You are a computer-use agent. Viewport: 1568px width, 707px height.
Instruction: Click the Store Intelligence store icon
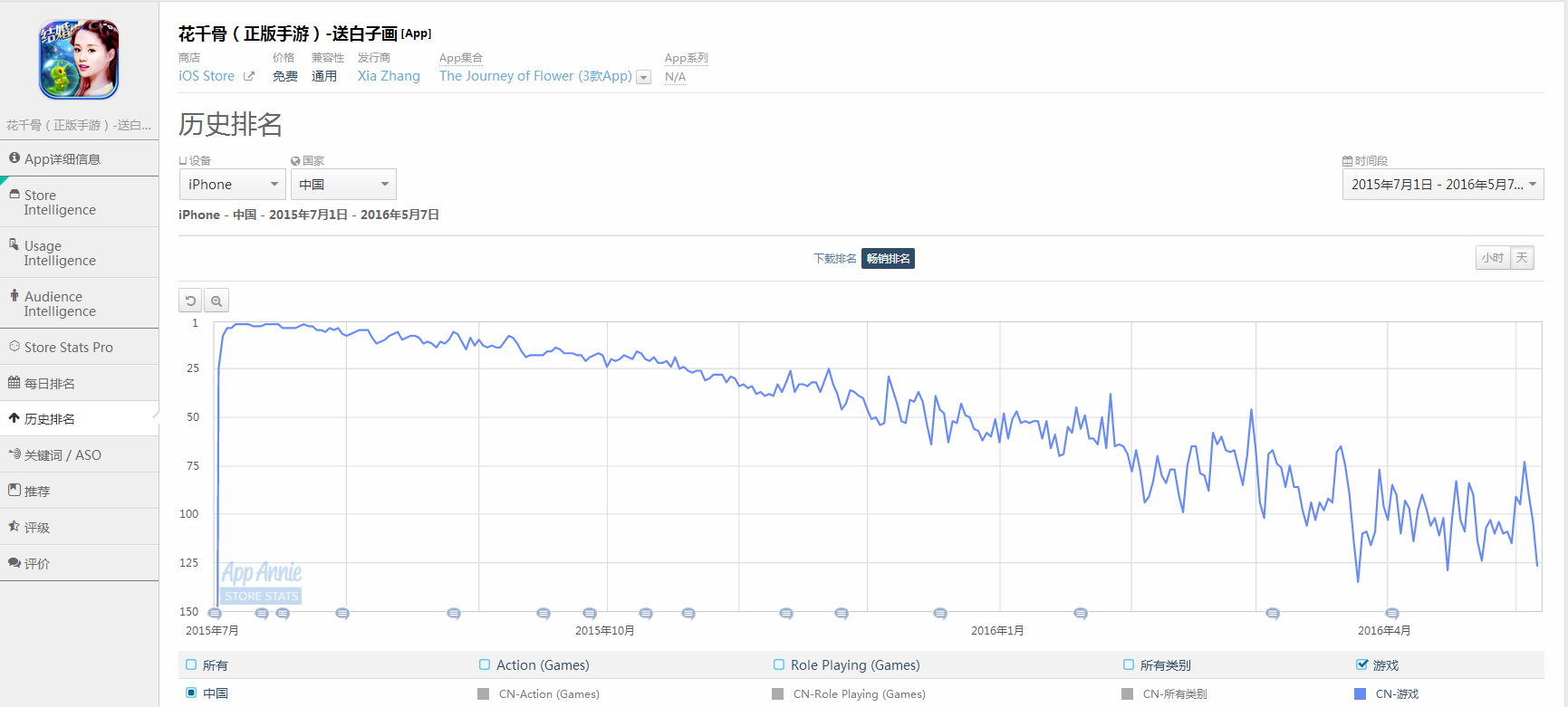point(14,194)
